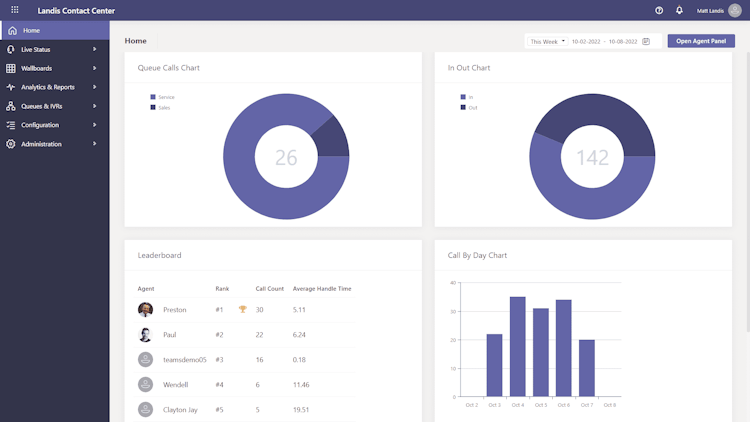Image resolution: width=750 pixels, height=422 pixels.
Task: Click Wendell's placeholder avatar
Action: pos(145,384)
